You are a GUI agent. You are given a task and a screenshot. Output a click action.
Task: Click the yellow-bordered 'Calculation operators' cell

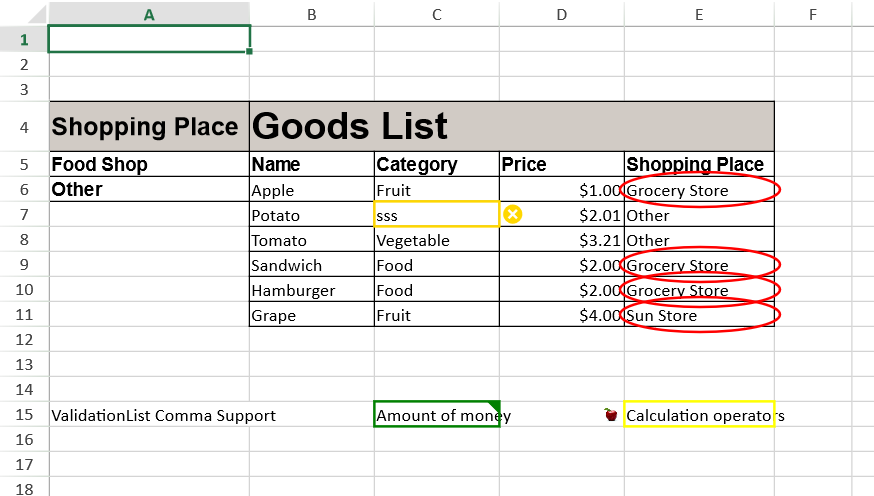(x=699, y=415)
